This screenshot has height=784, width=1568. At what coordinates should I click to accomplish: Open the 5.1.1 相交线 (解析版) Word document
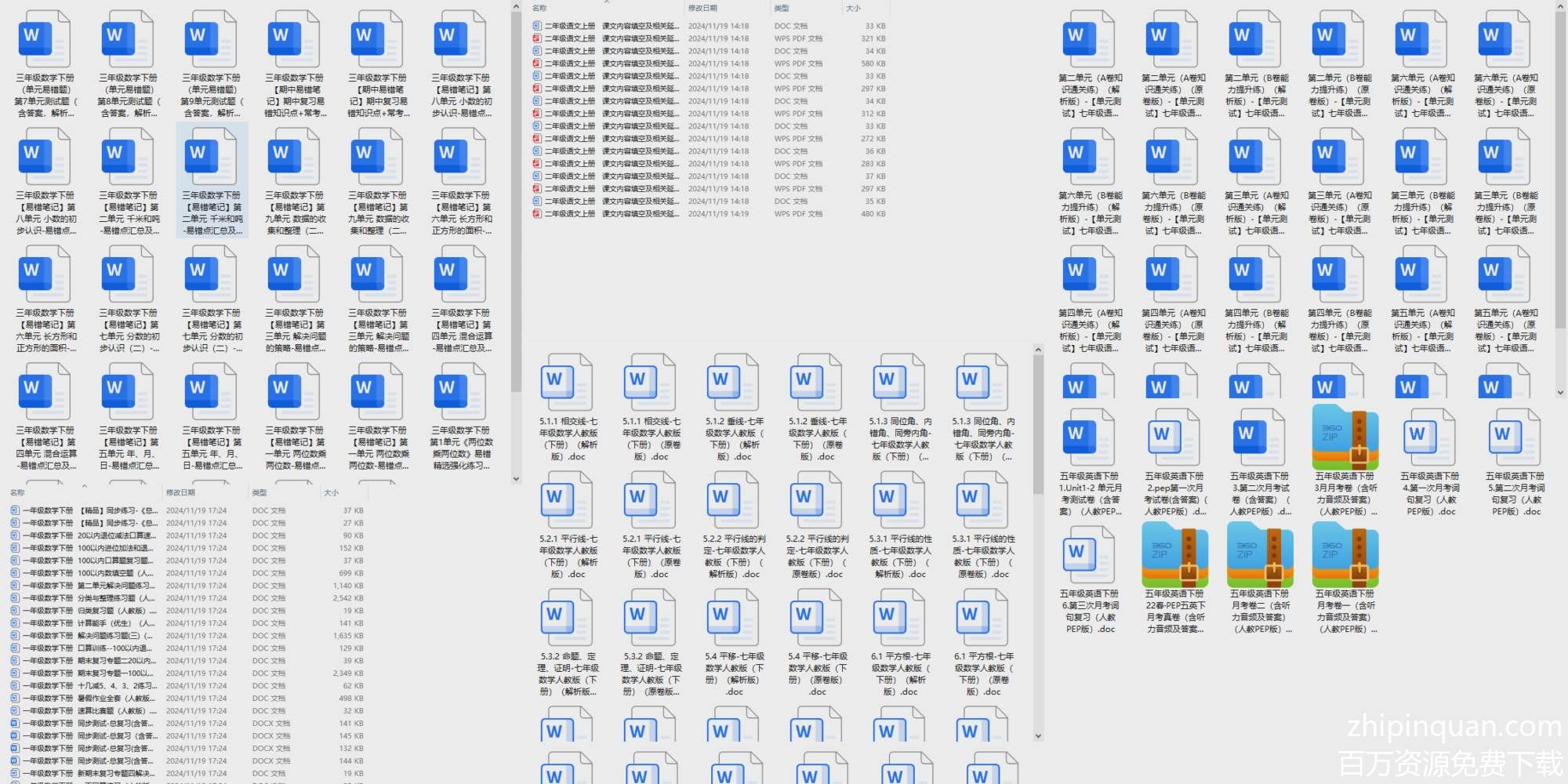point(567,383)
